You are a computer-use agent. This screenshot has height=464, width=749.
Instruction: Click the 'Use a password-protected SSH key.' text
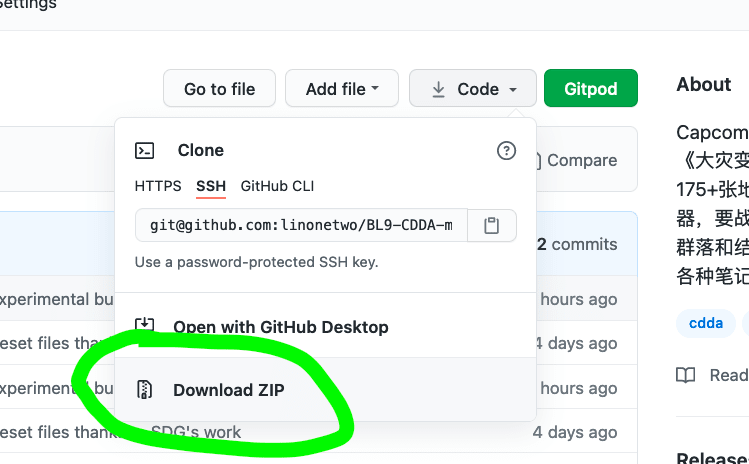pyautogui.click(x=257, y=262)
